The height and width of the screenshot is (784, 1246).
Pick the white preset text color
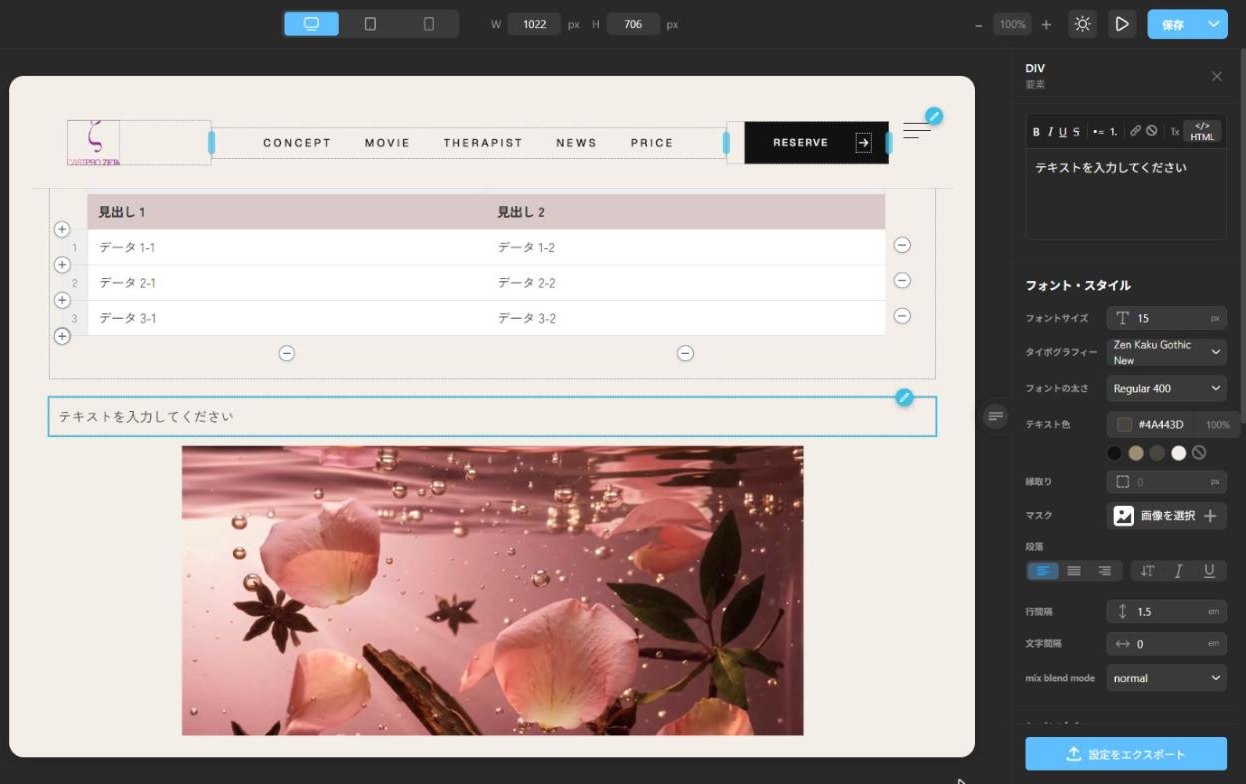[x=1179, y=453]
